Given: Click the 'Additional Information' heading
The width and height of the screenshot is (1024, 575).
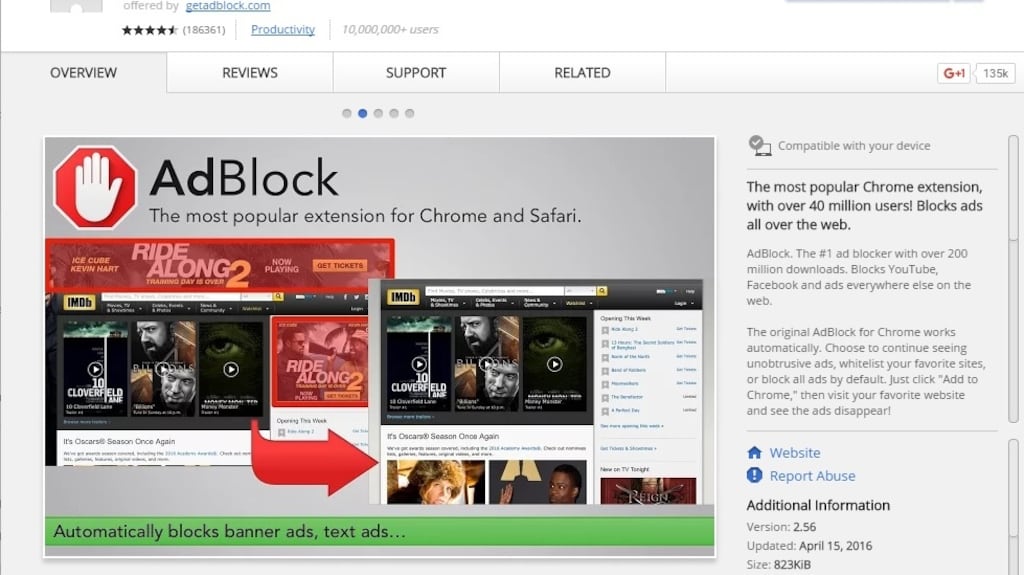Looking at the screenshot, I should (818, 505).
